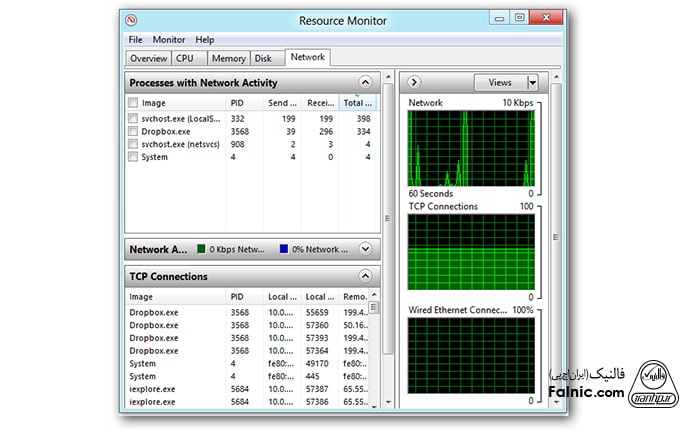Collapse the Processes with Network Activity section

pos(365,83)
